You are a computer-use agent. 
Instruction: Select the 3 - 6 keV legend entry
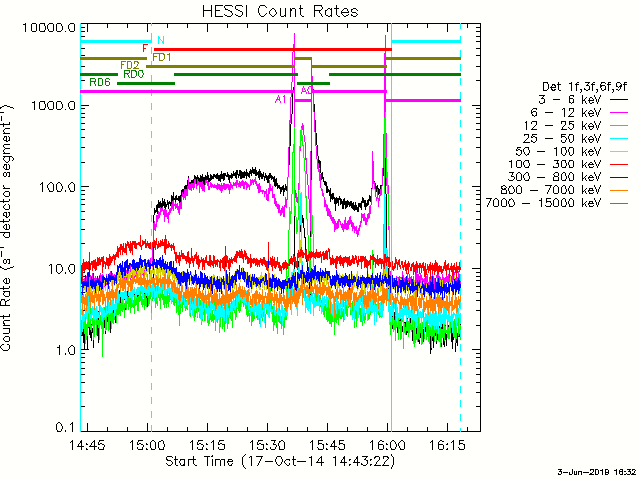coord(569,99)
